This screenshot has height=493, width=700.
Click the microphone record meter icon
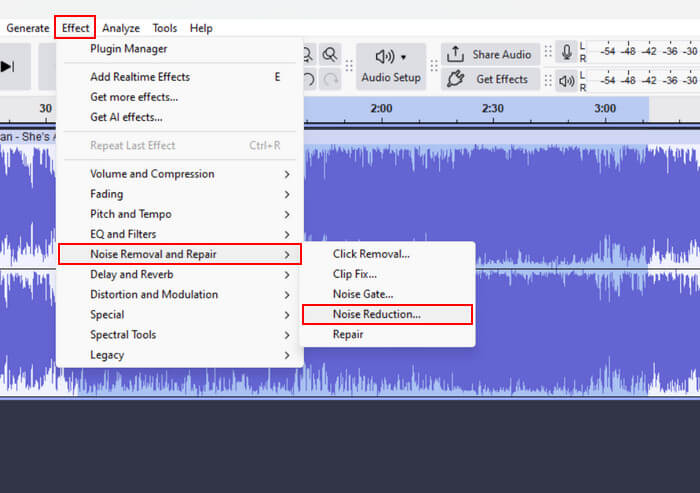pos(567,52)
